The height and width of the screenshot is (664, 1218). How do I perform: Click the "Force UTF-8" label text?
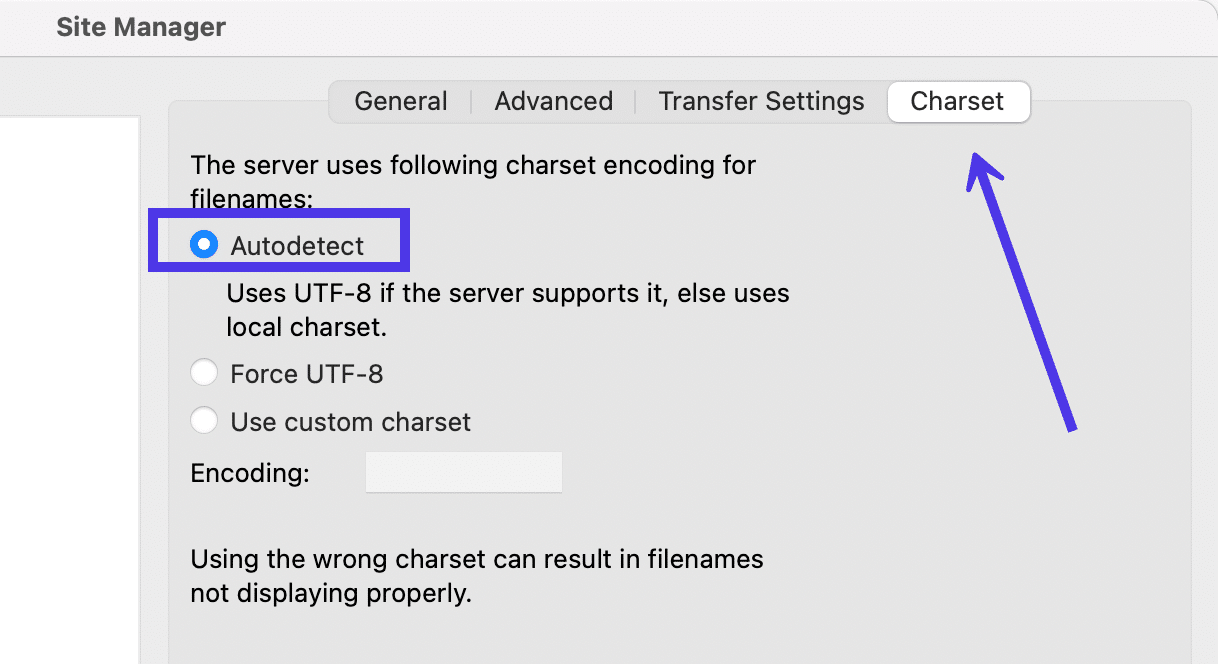(x=307, y=374)
